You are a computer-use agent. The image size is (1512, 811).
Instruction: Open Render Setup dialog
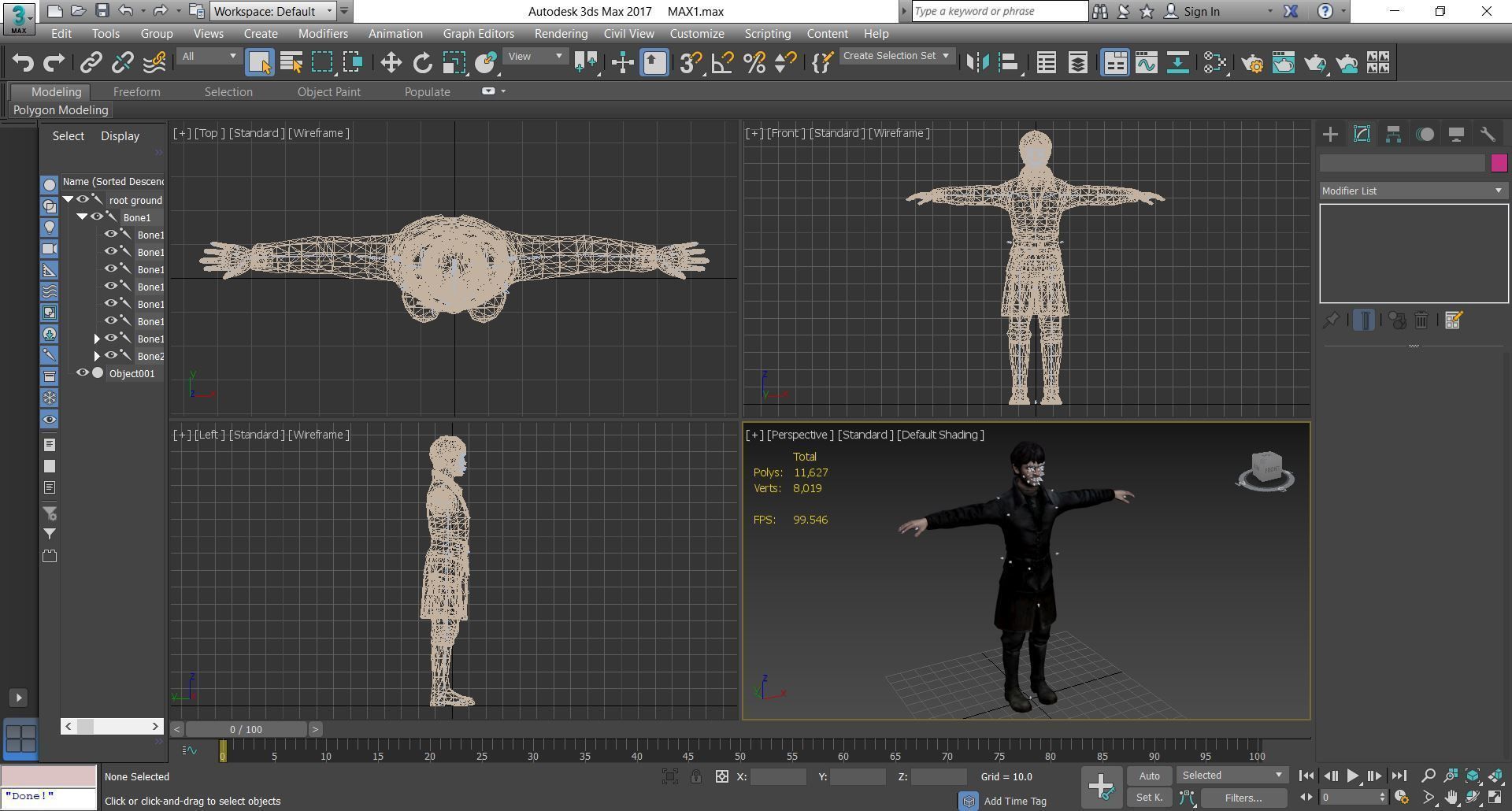[1252, 63]
